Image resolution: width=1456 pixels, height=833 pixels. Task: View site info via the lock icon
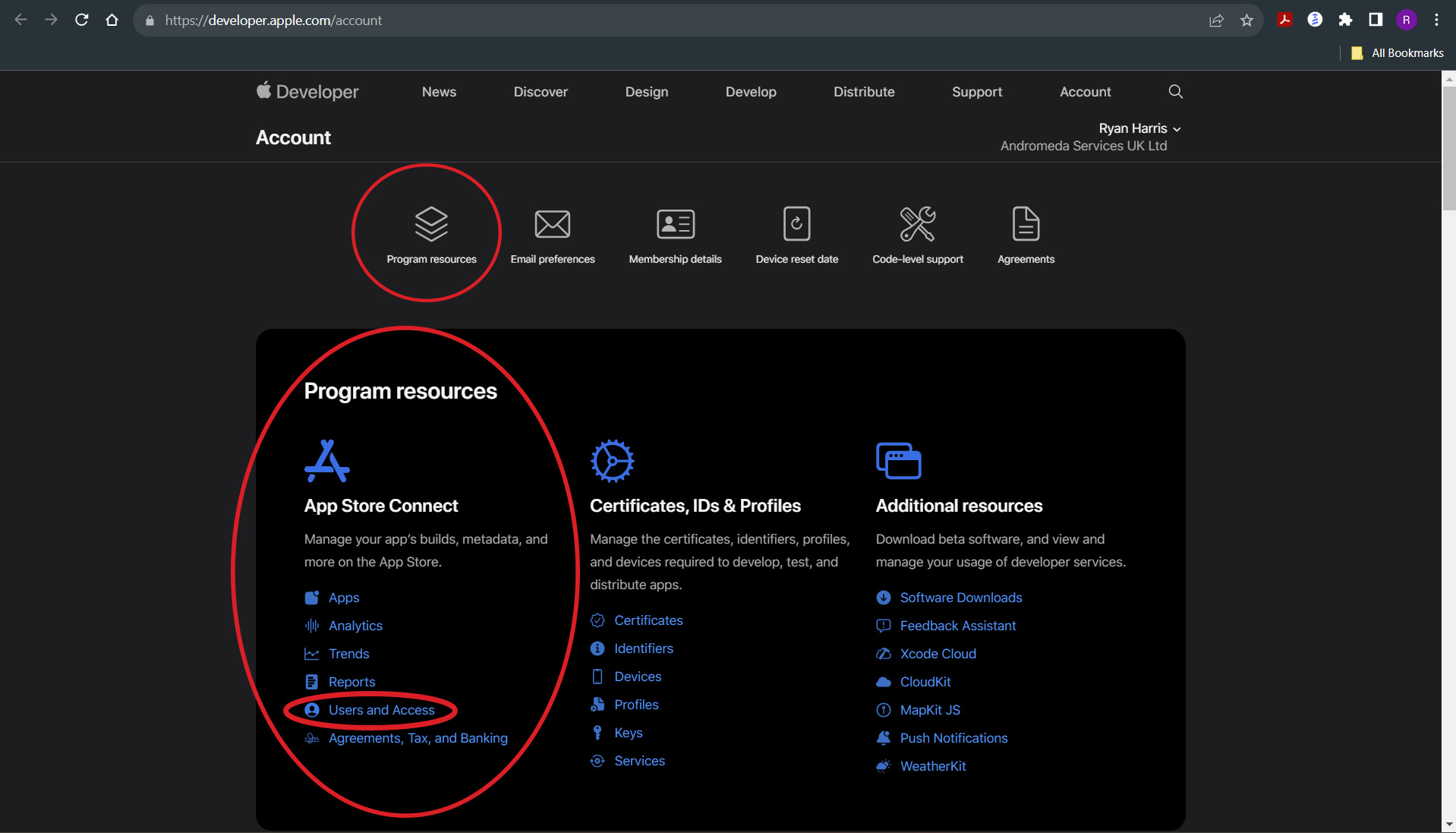click(x=150, y=21)
